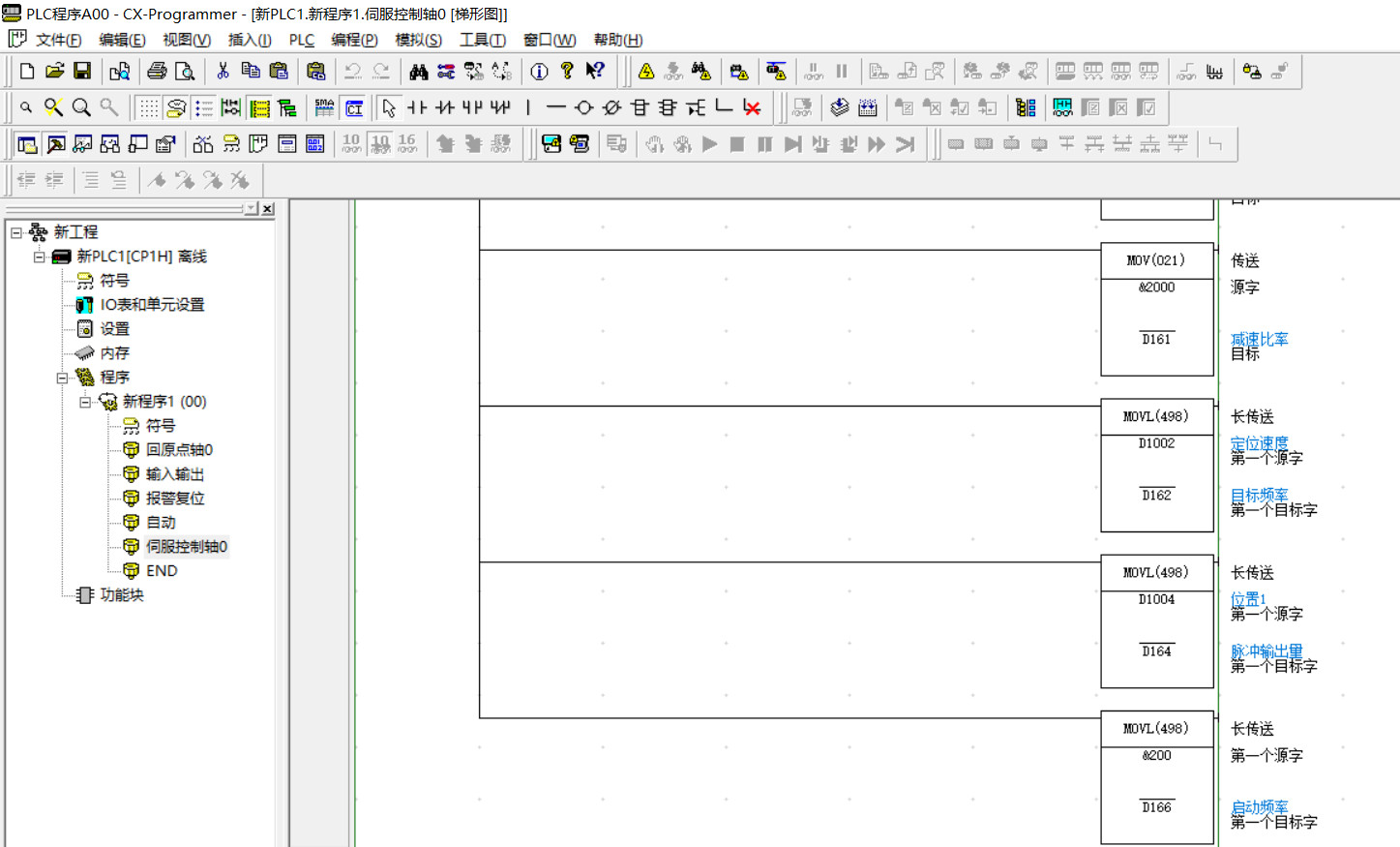Click the Work Online lightning icon

[646, 71]
